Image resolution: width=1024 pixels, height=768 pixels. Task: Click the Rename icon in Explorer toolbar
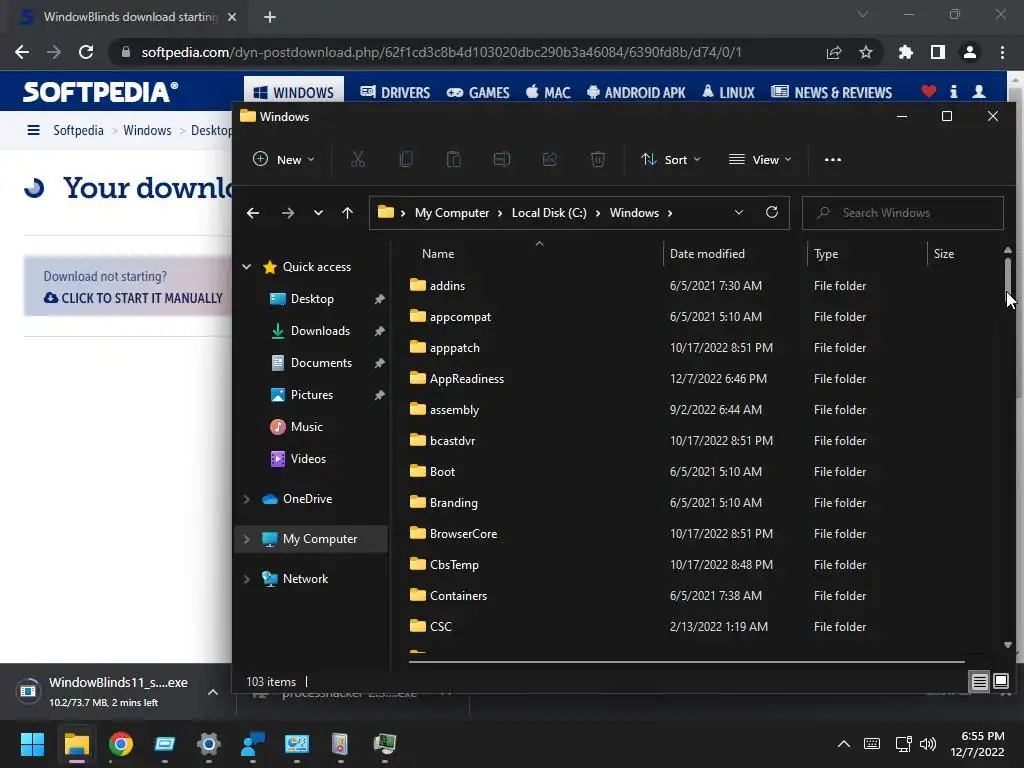pos(502,159)
